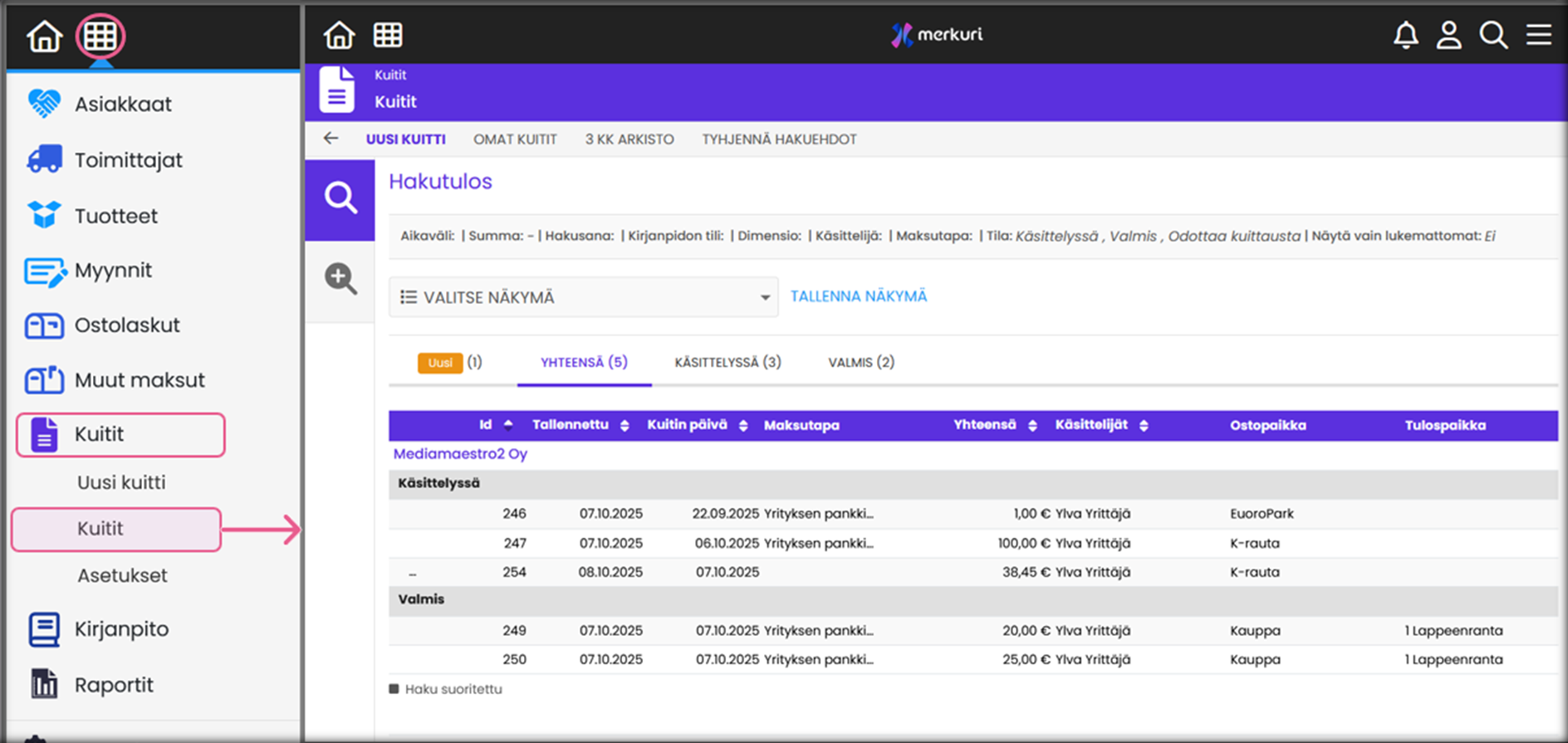Screen dimensions: 1568x743
Task: Click the user profile icon
Action: pyautogui.click(x=1448, y=35)
